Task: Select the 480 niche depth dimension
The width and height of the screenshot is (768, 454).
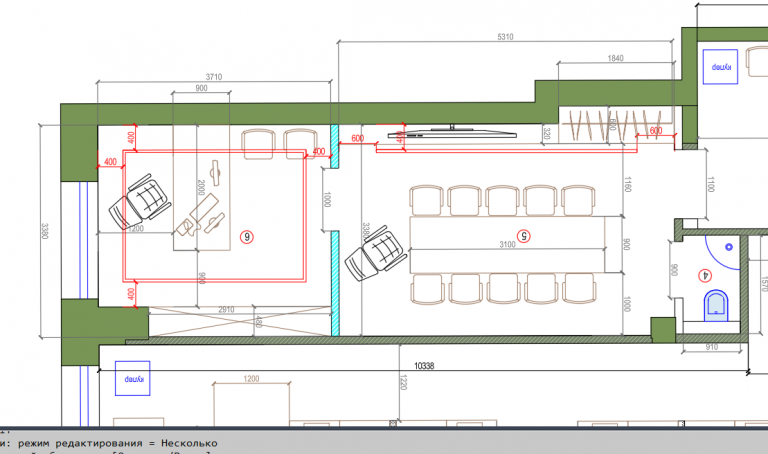Action: 259,321
